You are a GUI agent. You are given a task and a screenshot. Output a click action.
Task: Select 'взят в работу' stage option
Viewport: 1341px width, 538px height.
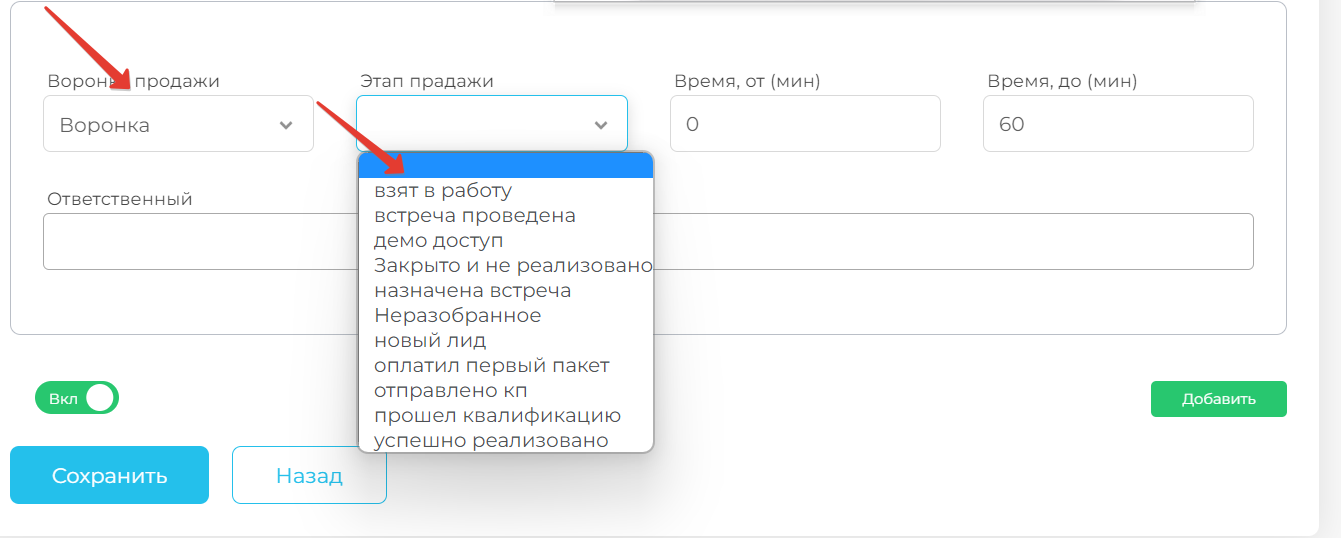pos(443,190)
